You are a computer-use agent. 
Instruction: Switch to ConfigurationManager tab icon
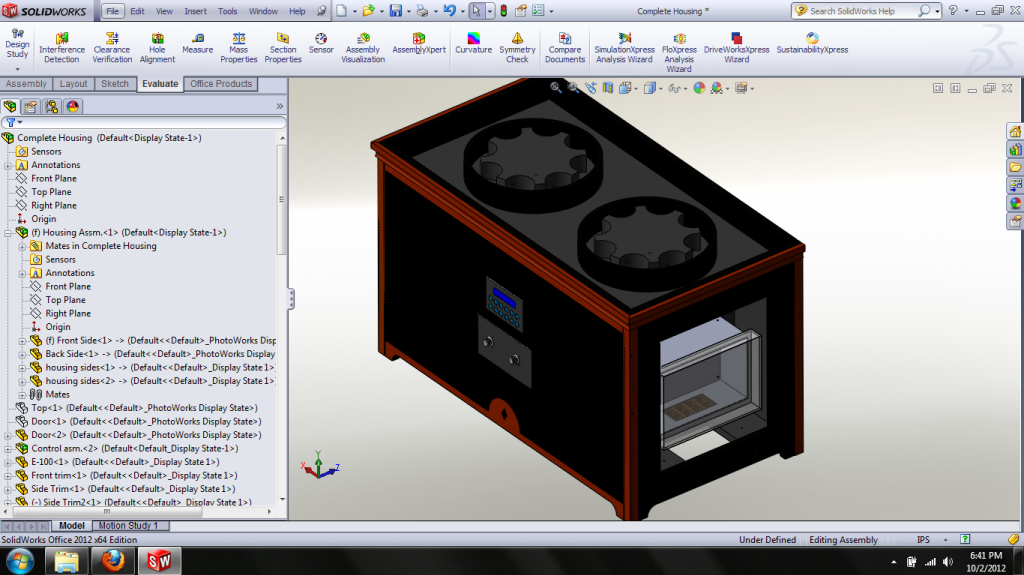[x=52, y=107]
